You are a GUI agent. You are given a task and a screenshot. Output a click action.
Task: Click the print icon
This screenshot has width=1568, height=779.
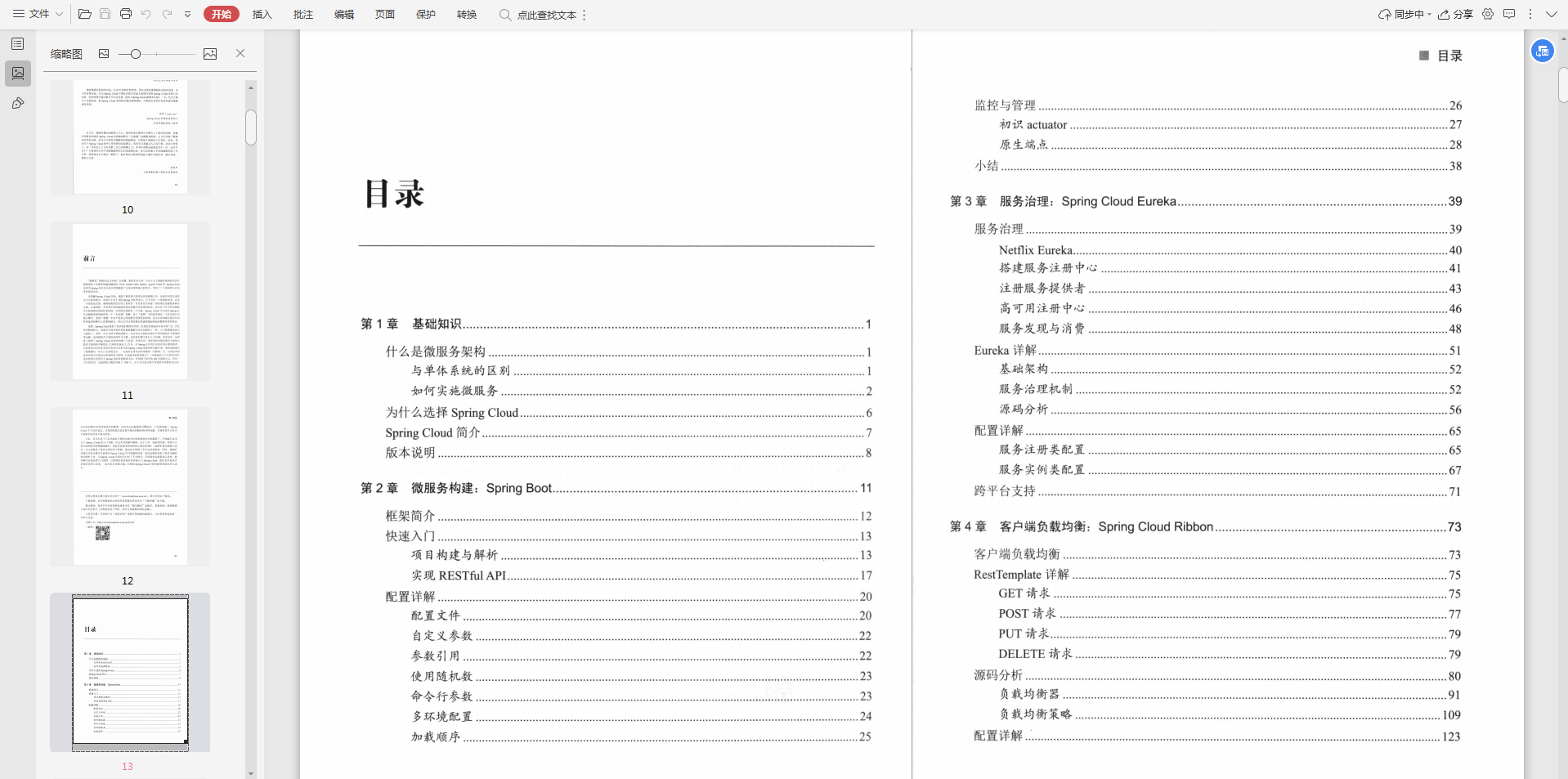[126, 14]
